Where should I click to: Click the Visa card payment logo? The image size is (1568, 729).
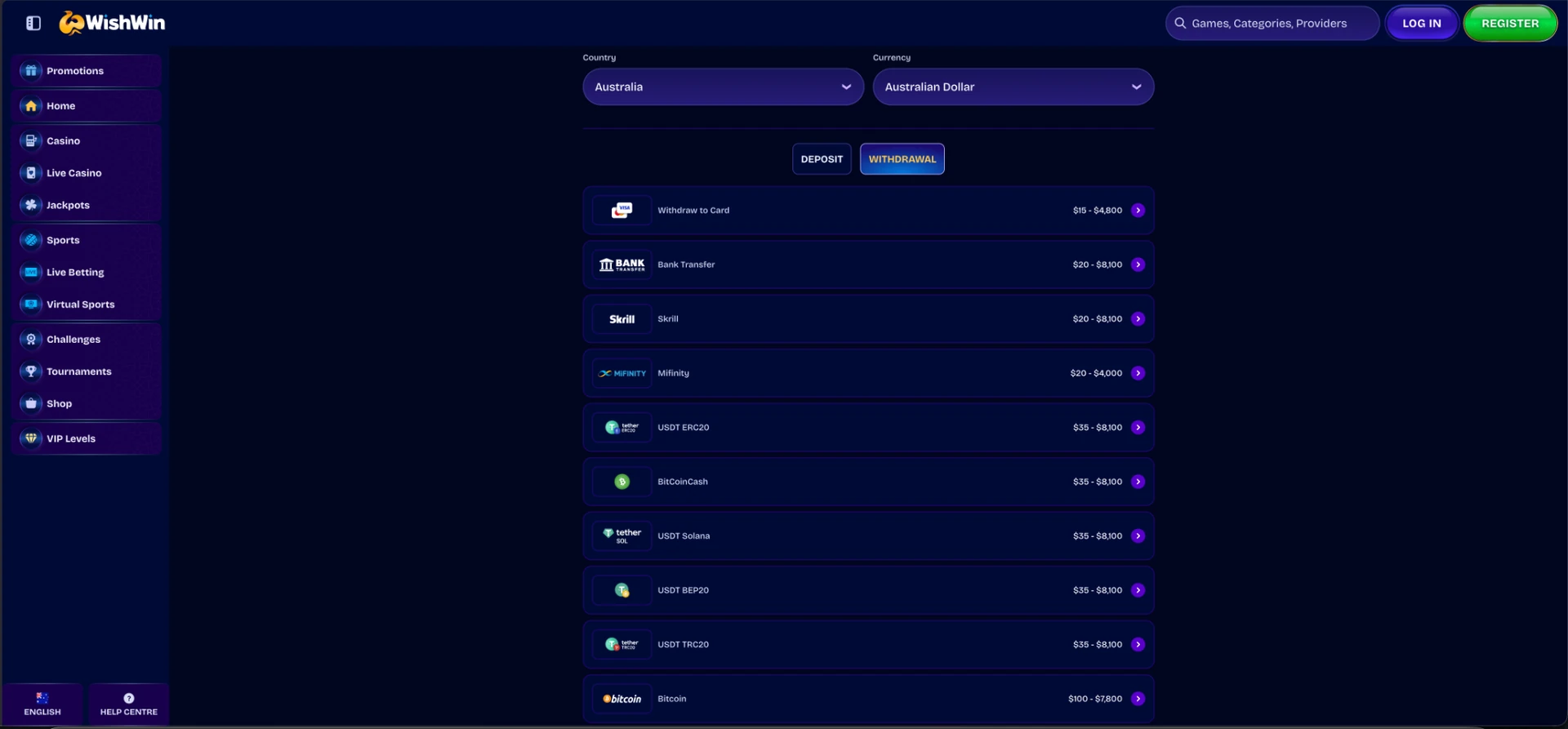pos(622,211)
